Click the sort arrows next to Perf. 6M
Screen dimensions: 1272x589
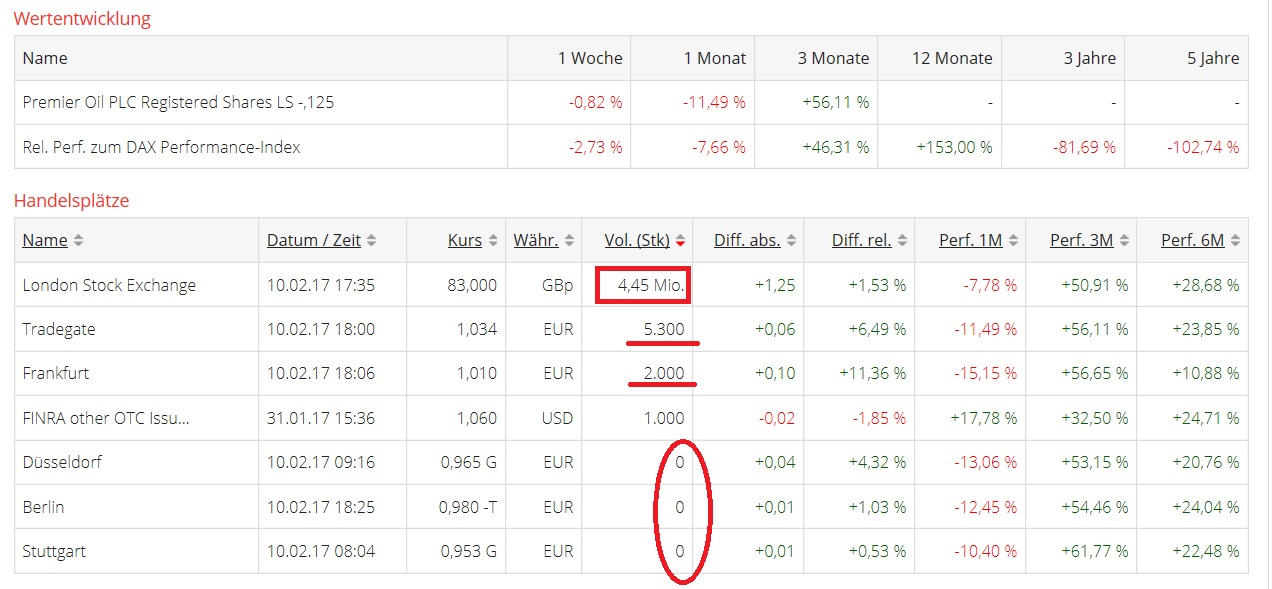click(1235, 241)
